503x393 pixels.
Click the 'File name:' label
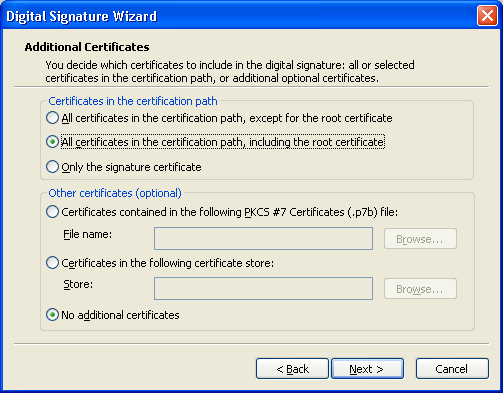88,234
